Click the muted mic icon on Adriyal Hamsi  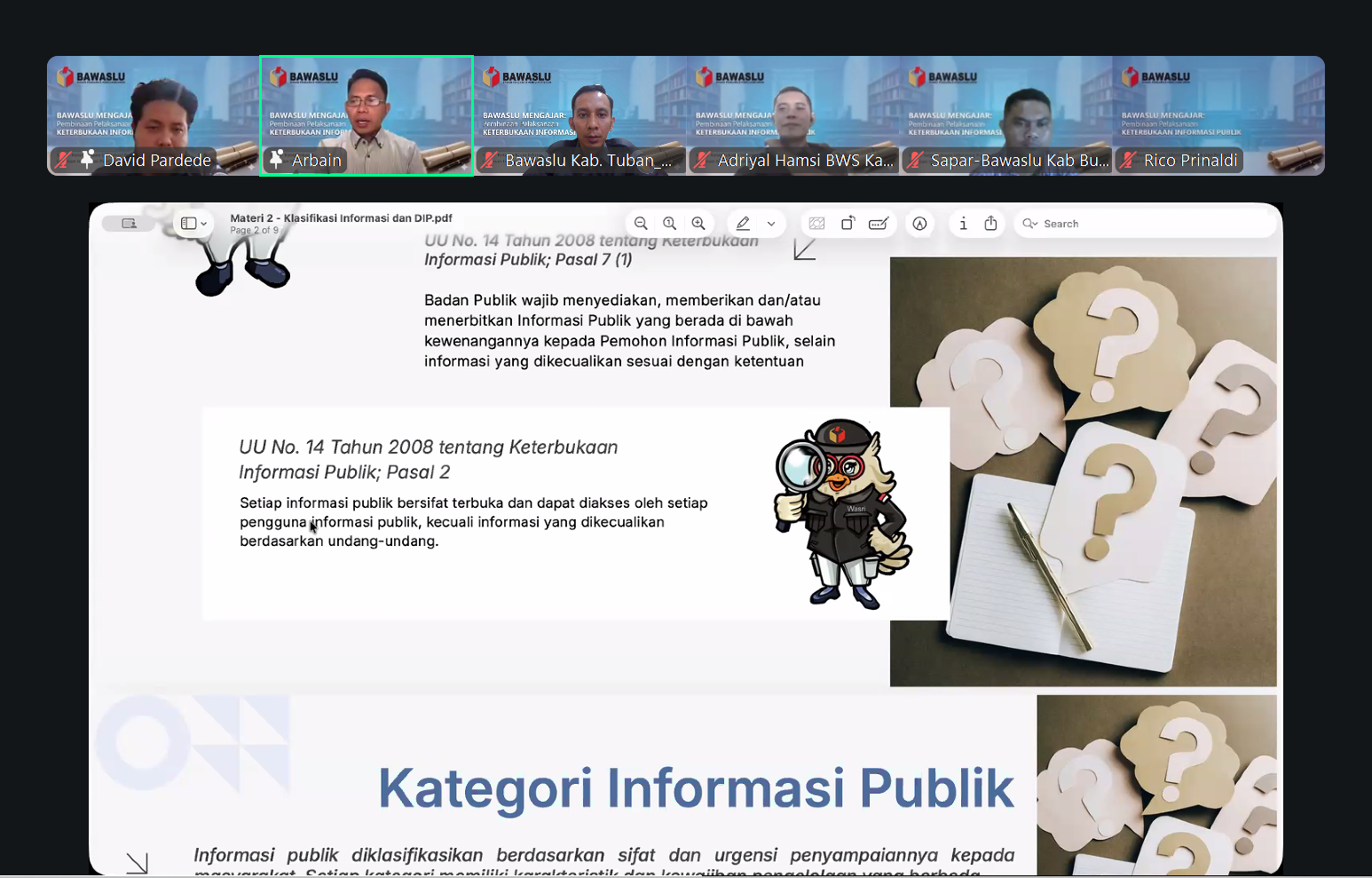coord(702,160)
